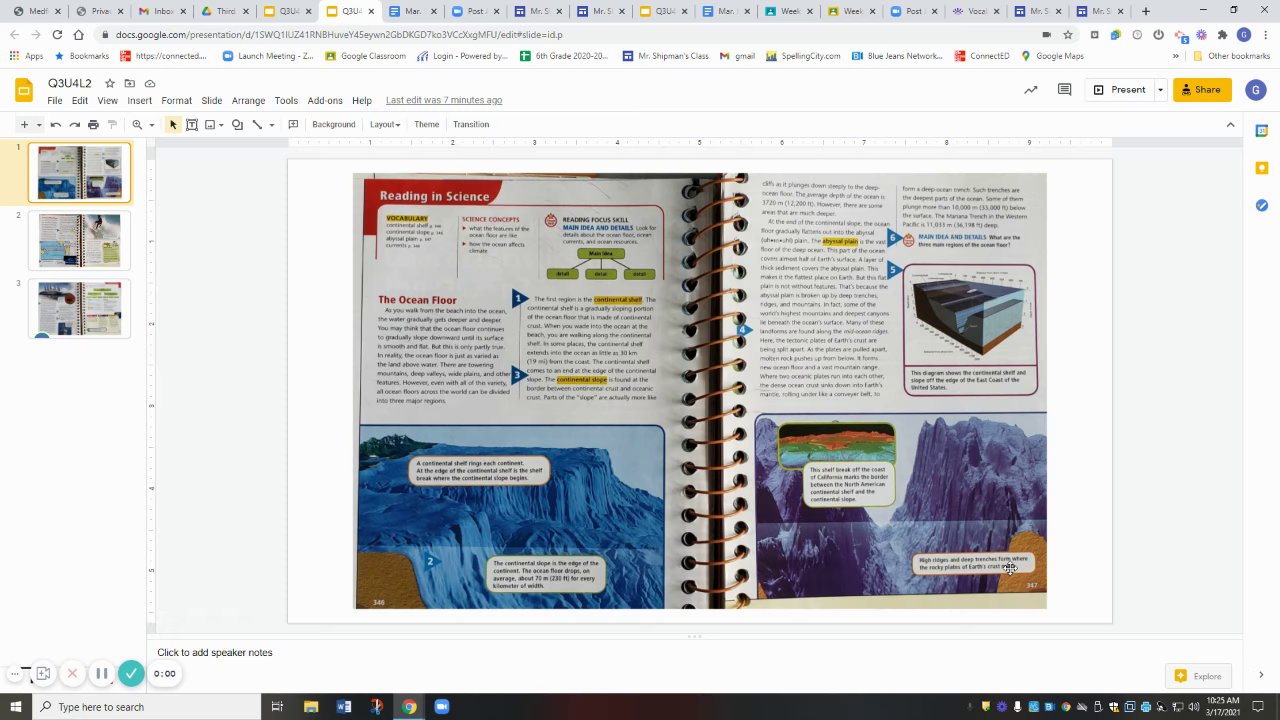This screenshot has height=720, width=1280.
Task: Open the activity dashboard trend icon
Action: (1031, 90)
